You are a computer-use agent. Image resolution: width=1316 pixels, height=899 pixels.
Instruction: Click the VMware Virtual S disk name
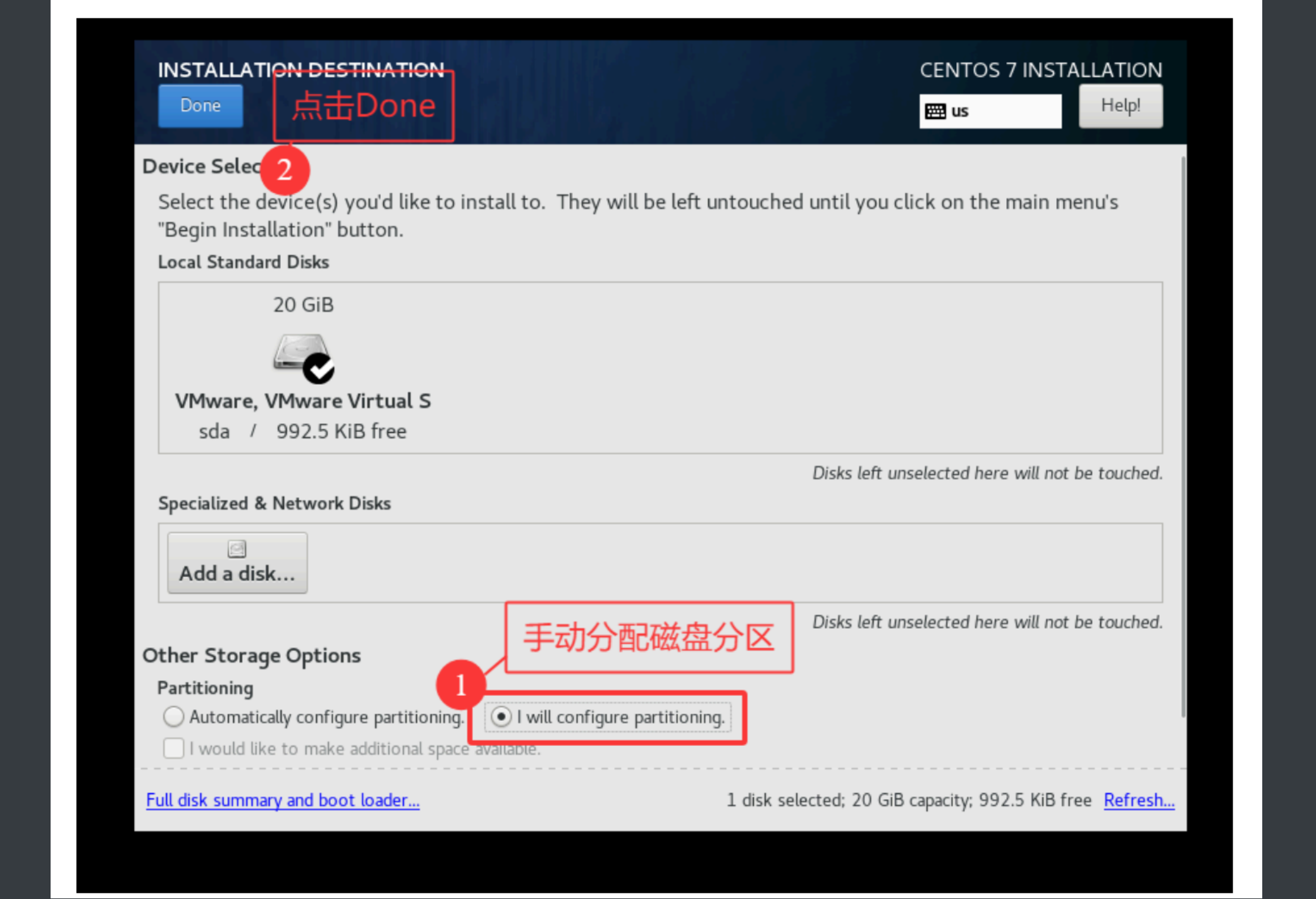[303, 401]
